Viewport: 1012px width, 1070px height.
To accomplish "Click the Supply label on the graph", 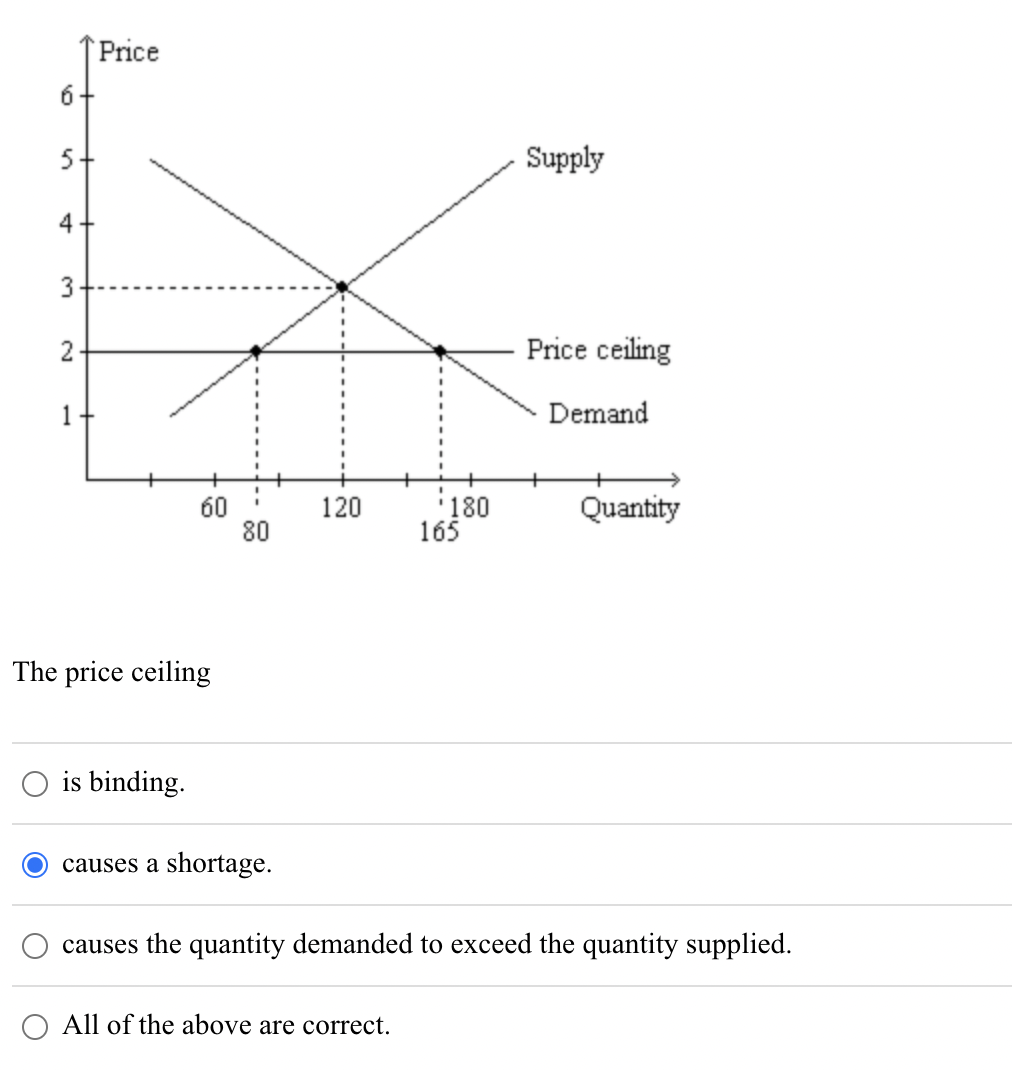I will (x=564, y=158).
